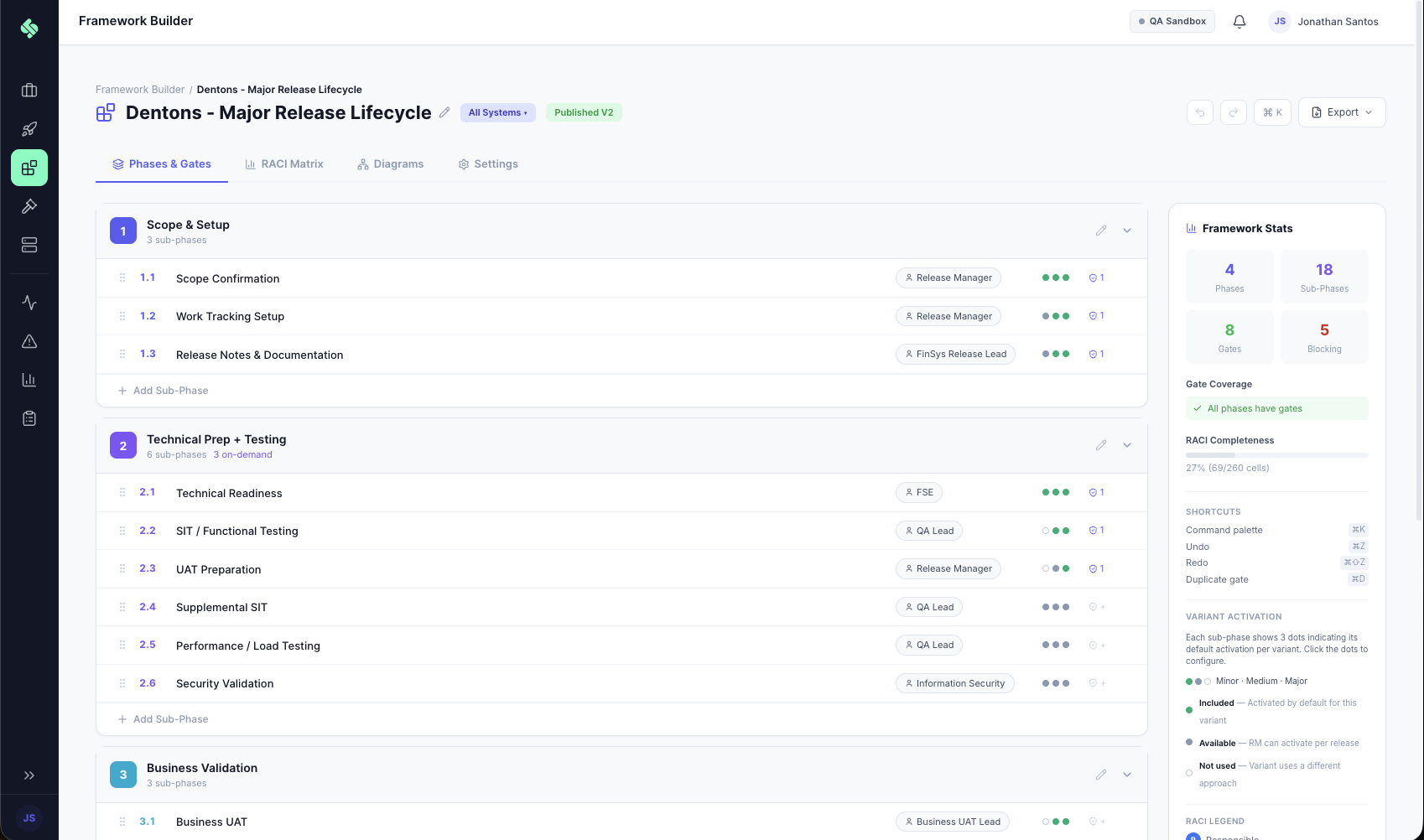Open the All Systems dropdown

(x=497, y=112)
